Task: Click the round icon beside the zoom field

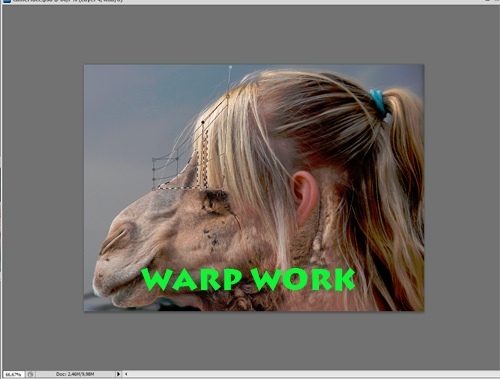Action: coord(30,374)
